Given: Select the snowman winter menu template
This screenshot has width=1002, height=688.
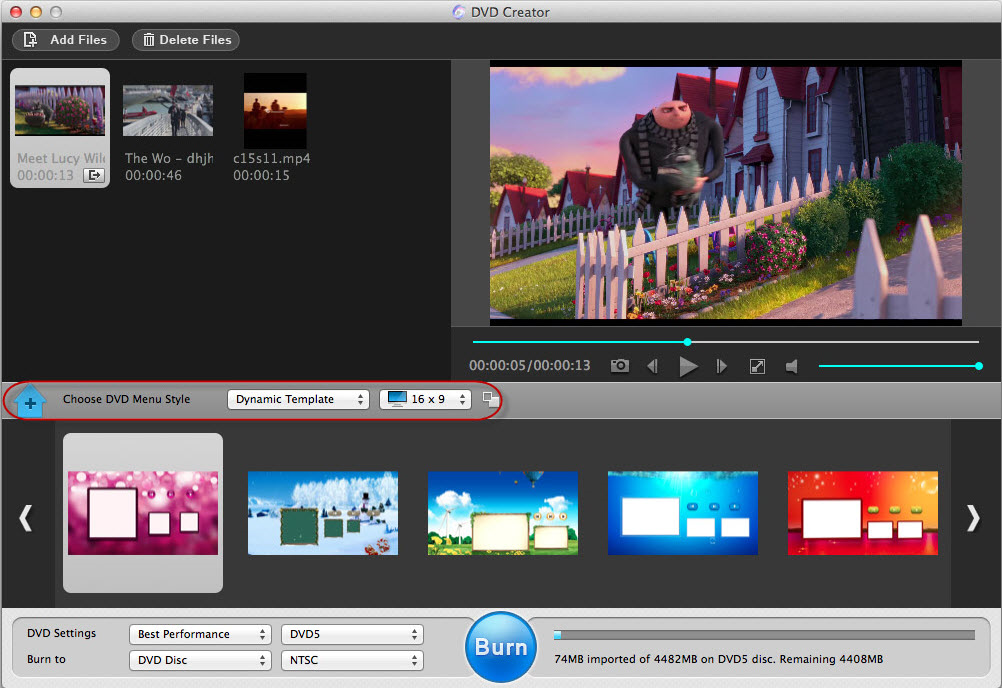Looking at the screenshot, I should point(323,513).
